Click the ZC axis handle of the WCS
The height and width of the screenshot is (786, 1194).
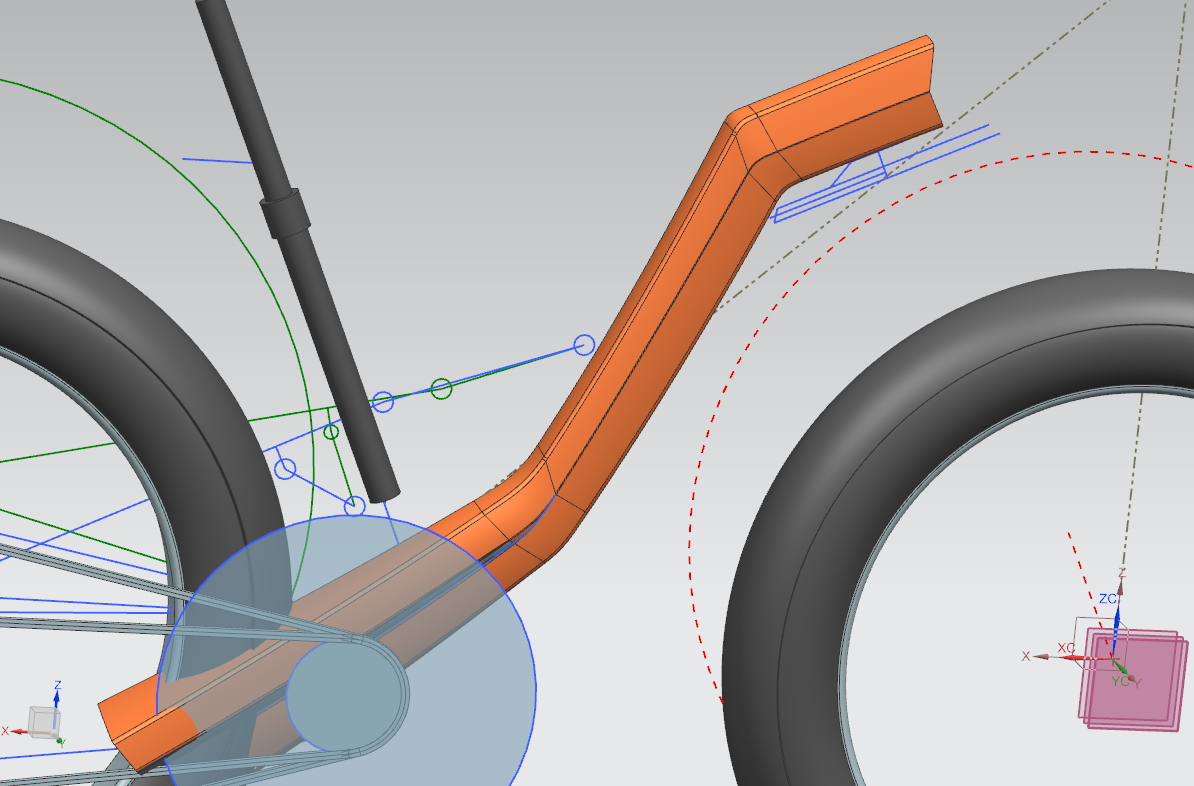coord(1116,613)
